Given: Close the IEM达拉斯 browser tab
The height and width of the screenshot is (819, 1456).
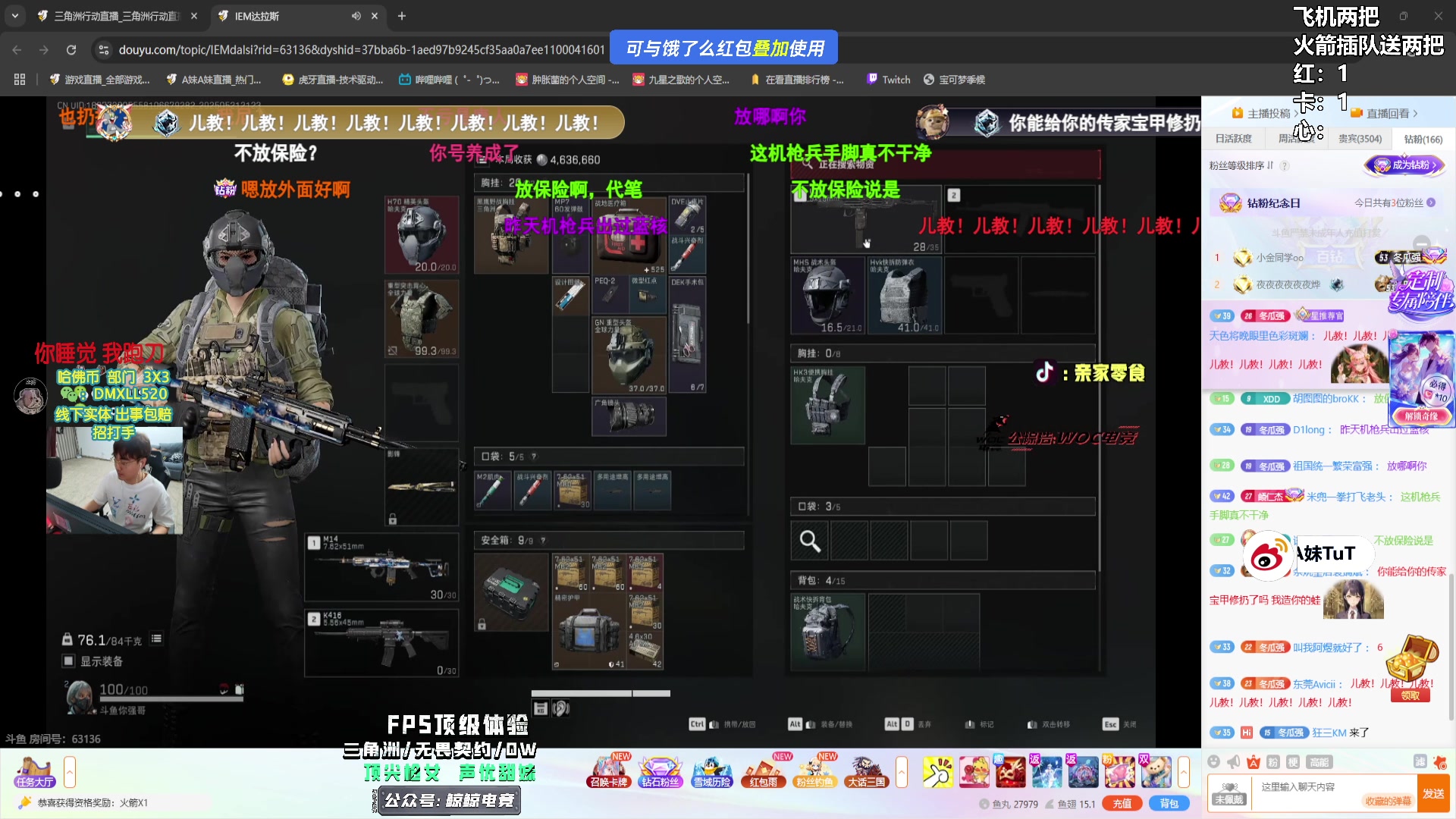Looking at the screenshot, I should (375, 16).
